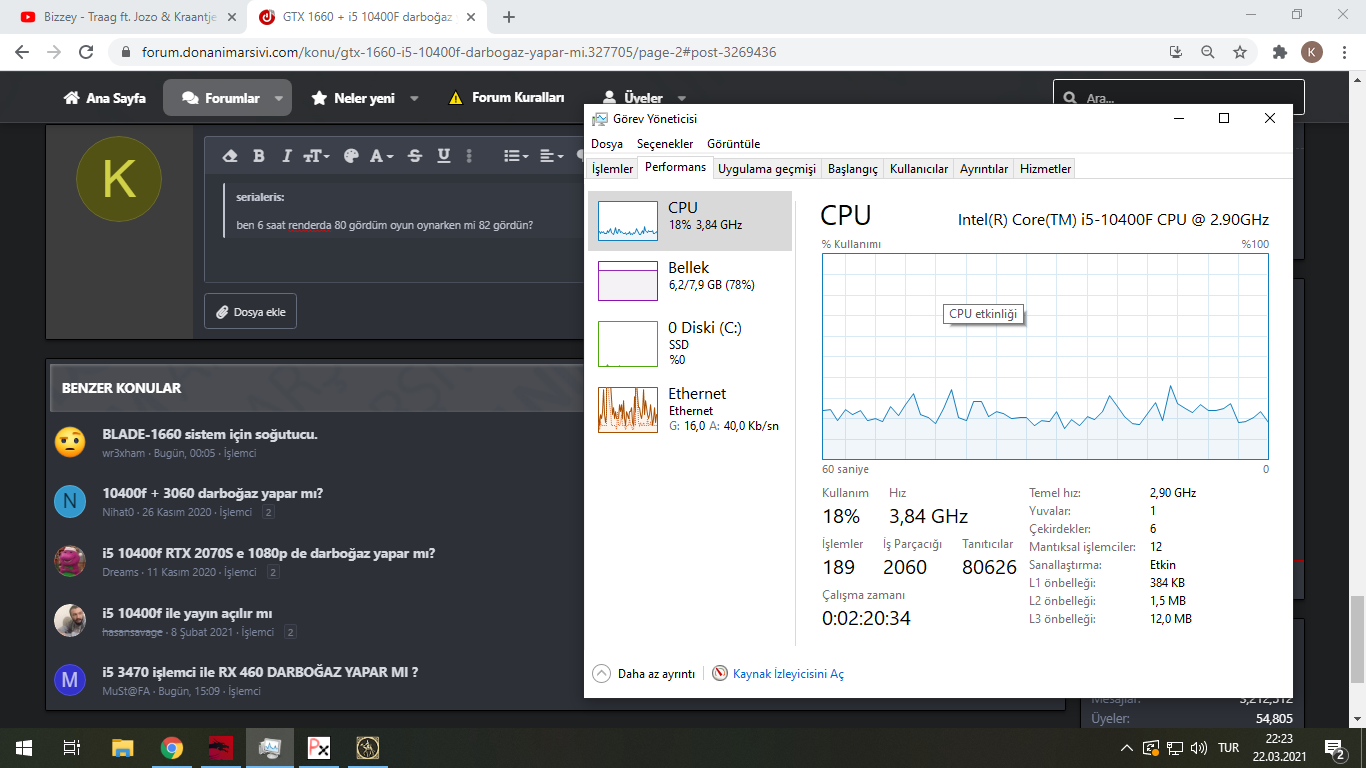Click the Nihat0 'N' avatar
The height and width of the screenshot is (768, 1366).
70,501
